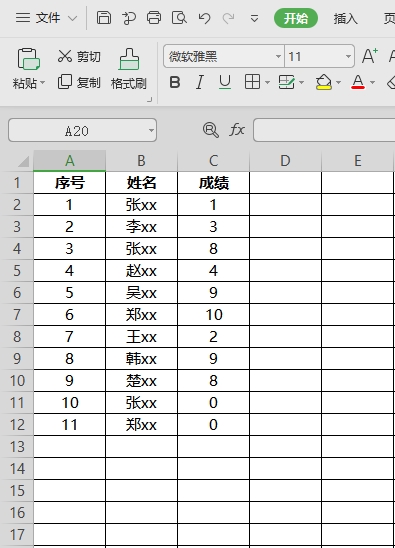Click the Save icon in quick toolbar
The width and height of the screenshot is (395, 548).
tap(104, 17)
